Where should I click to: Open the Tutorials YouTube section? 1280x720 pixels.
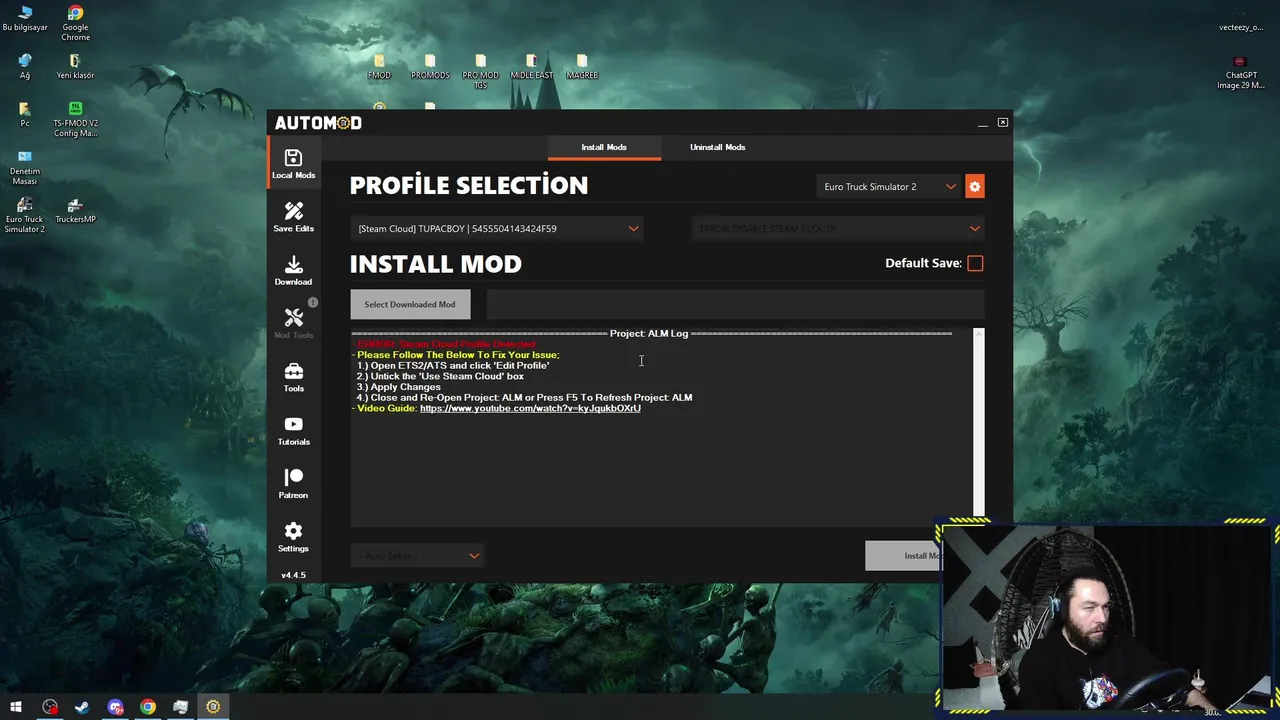tap(293, 430)
